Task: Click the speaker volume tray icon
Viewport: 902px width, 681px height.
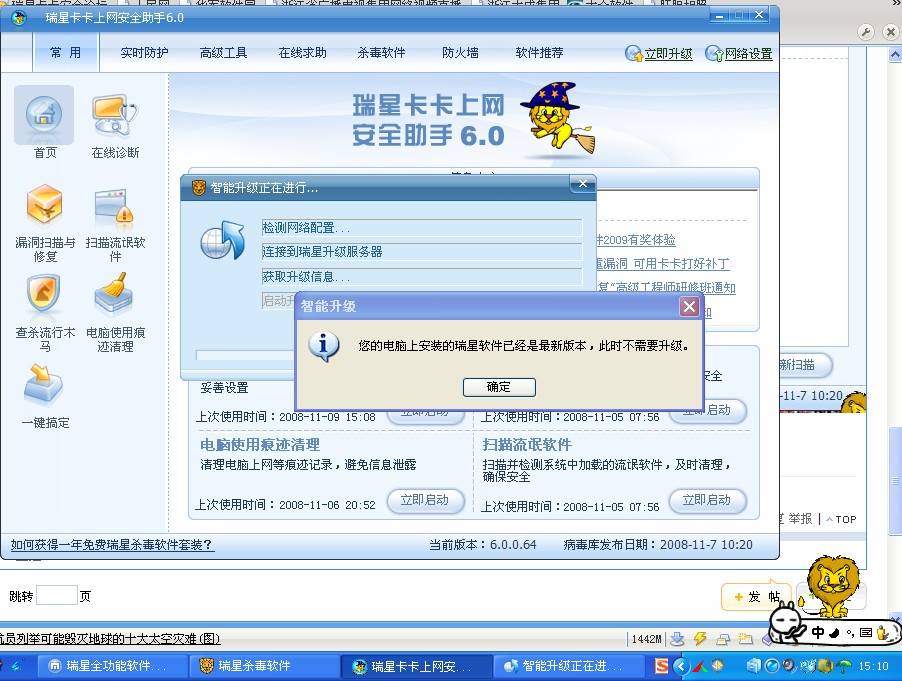Action: coord(790,666)
